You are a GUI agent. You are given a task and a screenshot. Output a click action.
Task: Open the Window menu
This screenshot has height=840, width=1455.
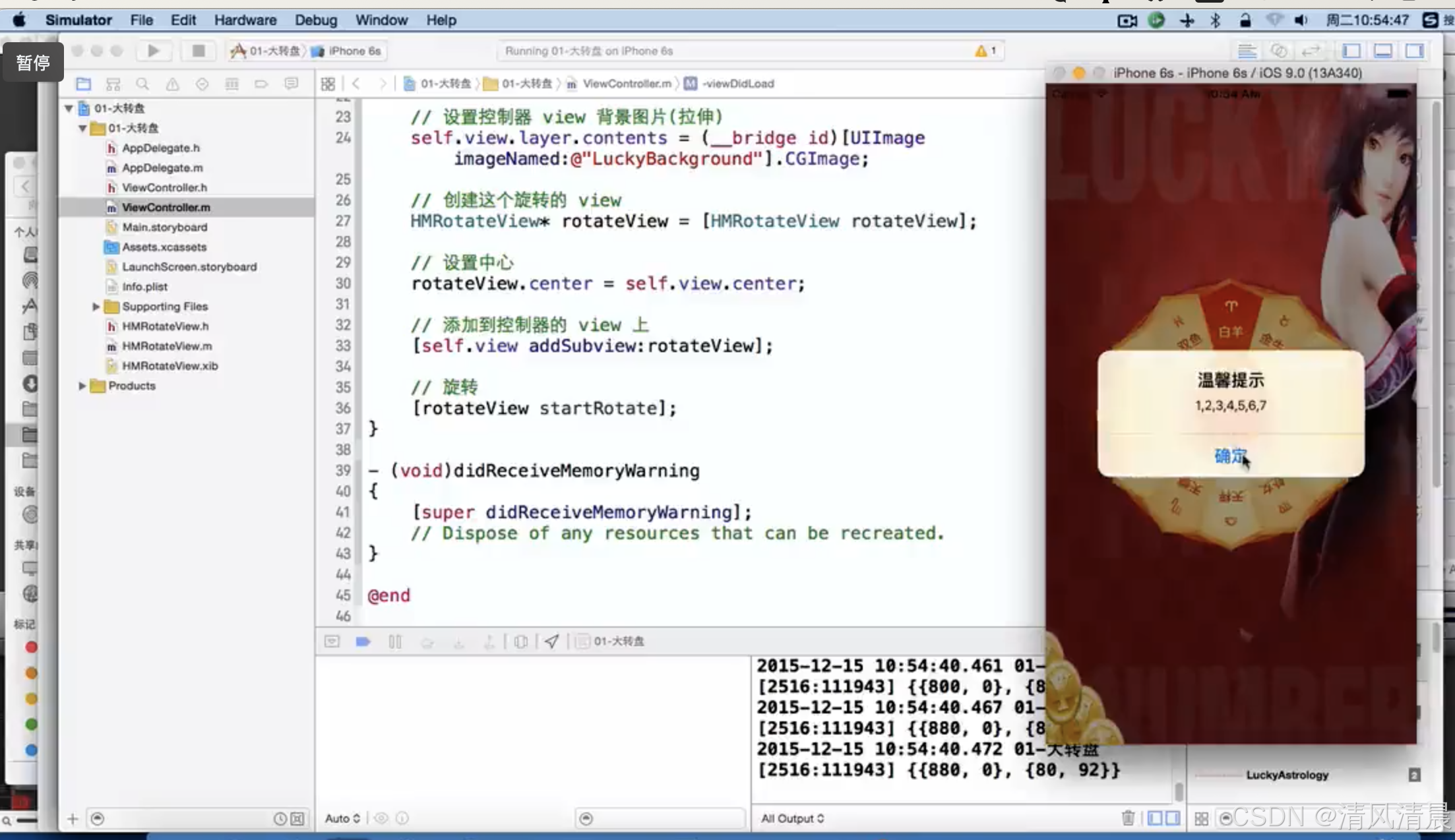click(x=381, y=20)
